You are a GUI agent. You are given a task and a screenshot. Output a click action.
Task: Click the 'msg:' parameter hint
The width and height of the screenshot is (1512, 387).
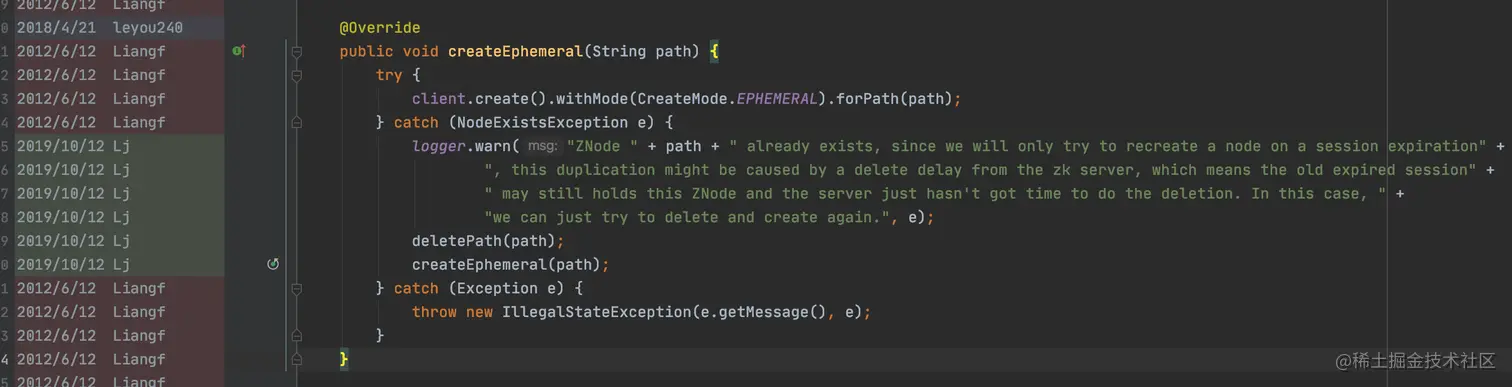[x=543, y=146]
